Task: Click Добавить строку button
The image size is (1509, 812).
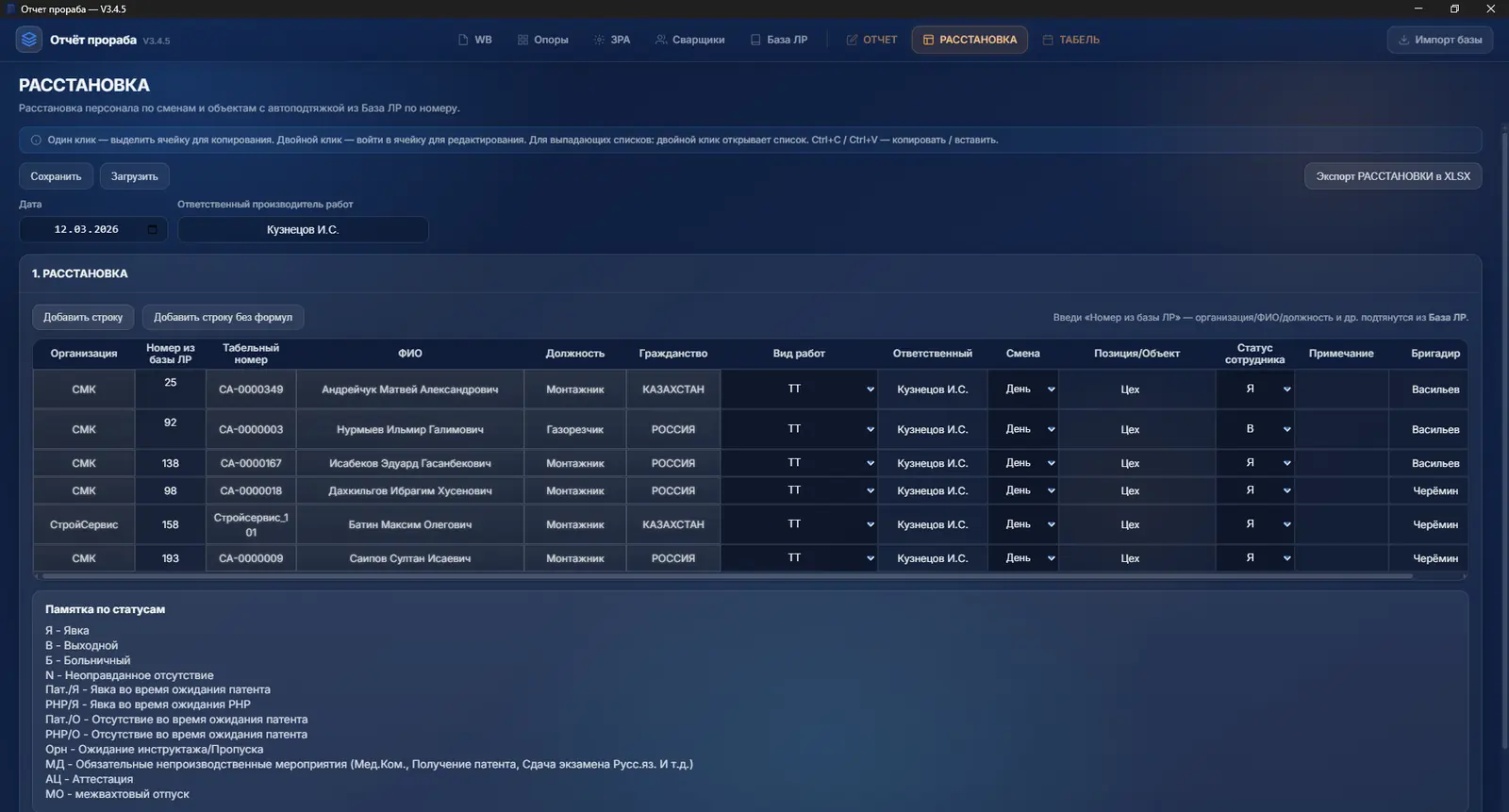Action: pyautogui.click(x=83, y=317)
